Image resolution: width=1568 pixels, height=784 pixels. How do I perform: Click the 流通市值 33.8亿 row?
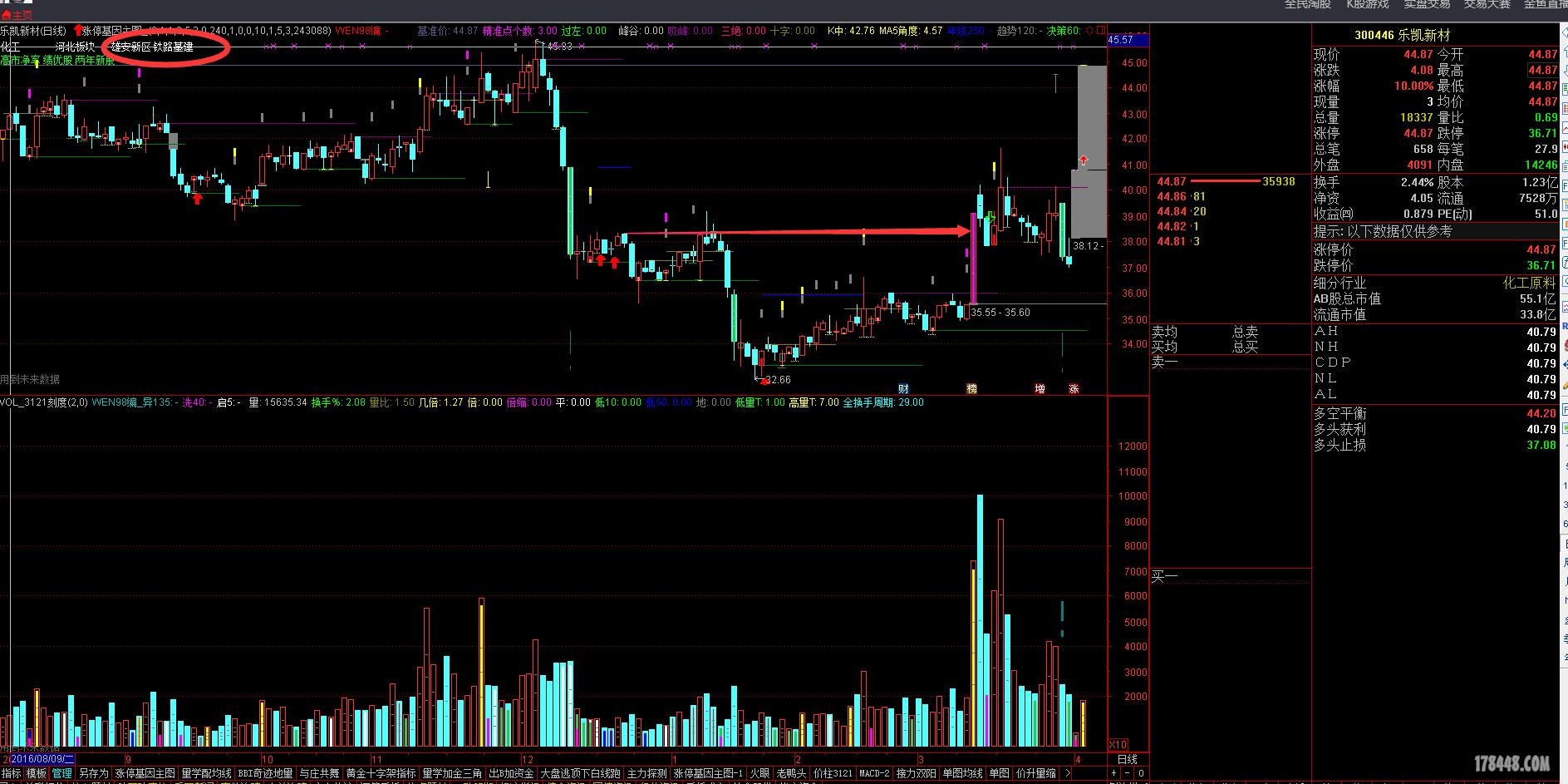coord(1435,314)
